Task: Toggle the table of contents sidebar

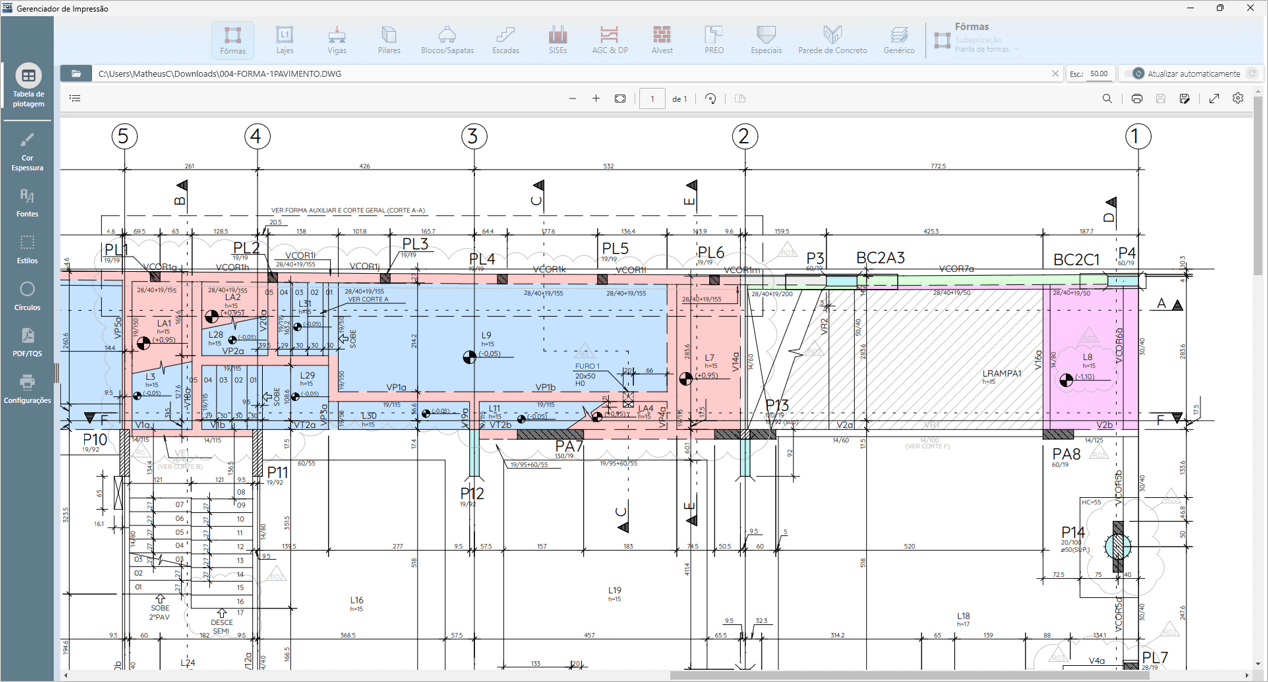Action: [x=75, y=99]
